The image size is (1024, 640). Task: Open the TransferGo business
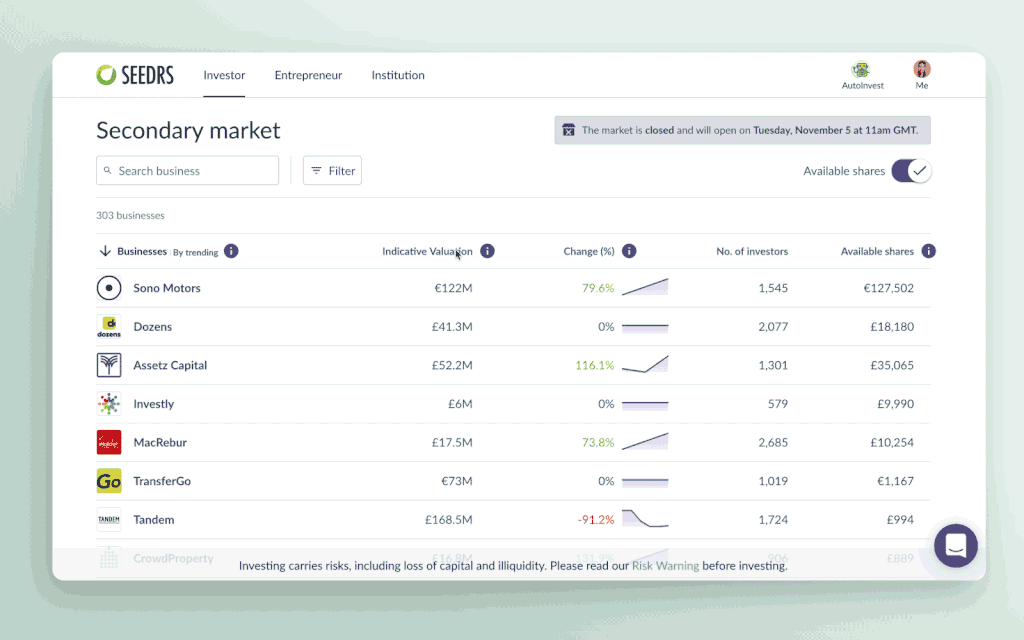point(162,481)
